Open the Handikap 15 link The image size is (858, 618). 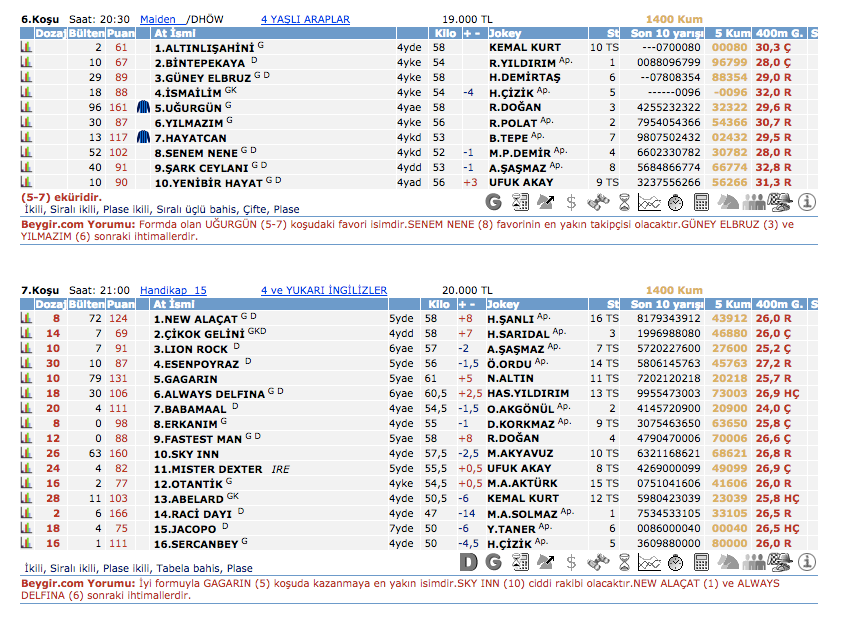(173, 290)
